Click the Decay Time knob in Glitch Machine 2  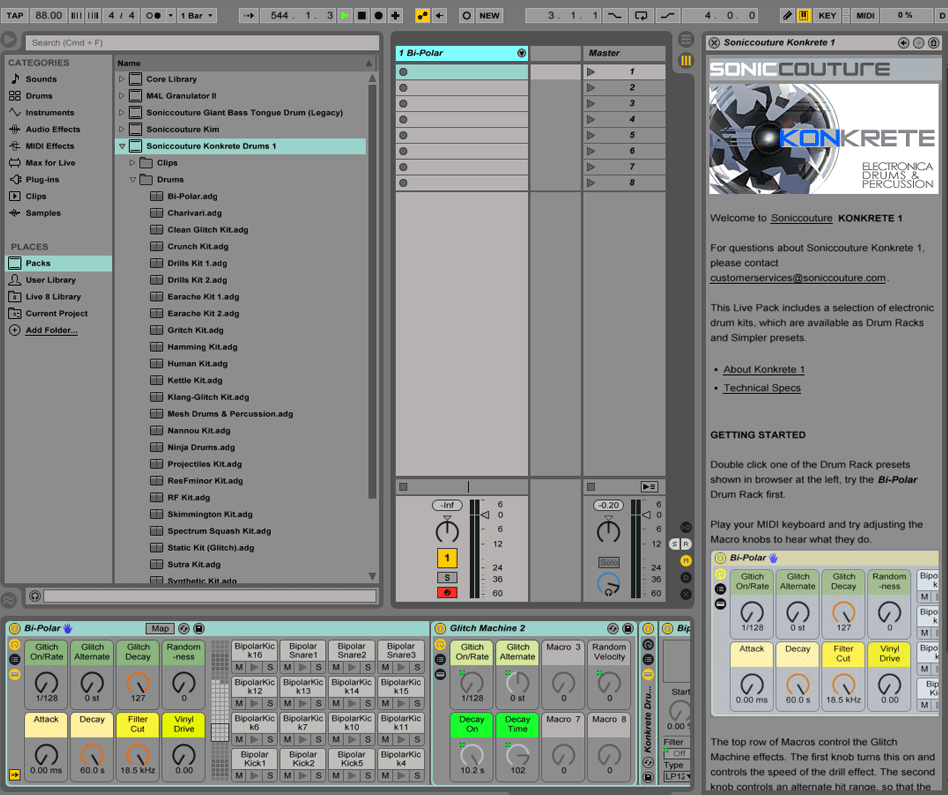coord(518,754)
